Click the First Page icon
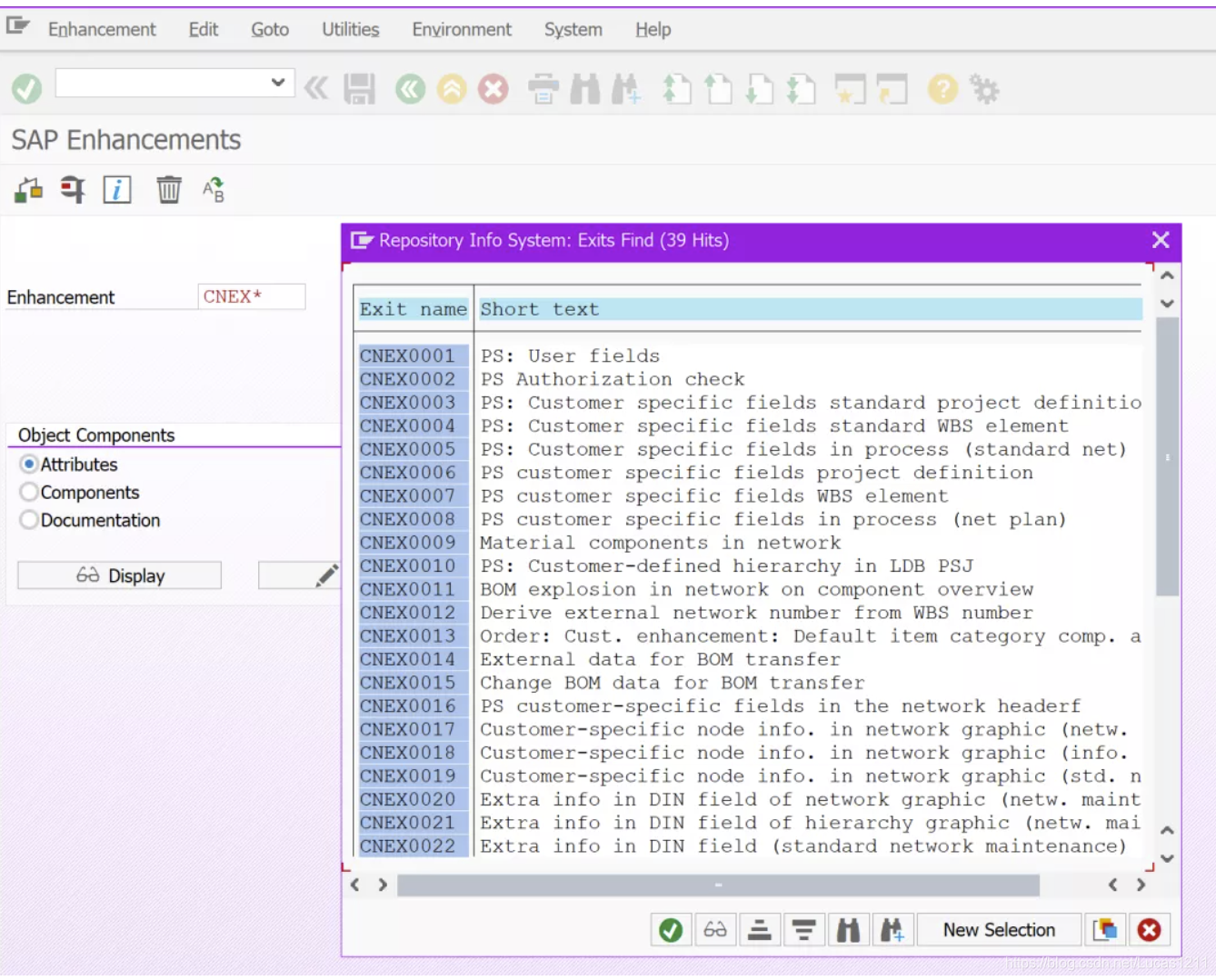Image resolution: width=1216 pixels, height=980 pixels. (x=676, y=89)
